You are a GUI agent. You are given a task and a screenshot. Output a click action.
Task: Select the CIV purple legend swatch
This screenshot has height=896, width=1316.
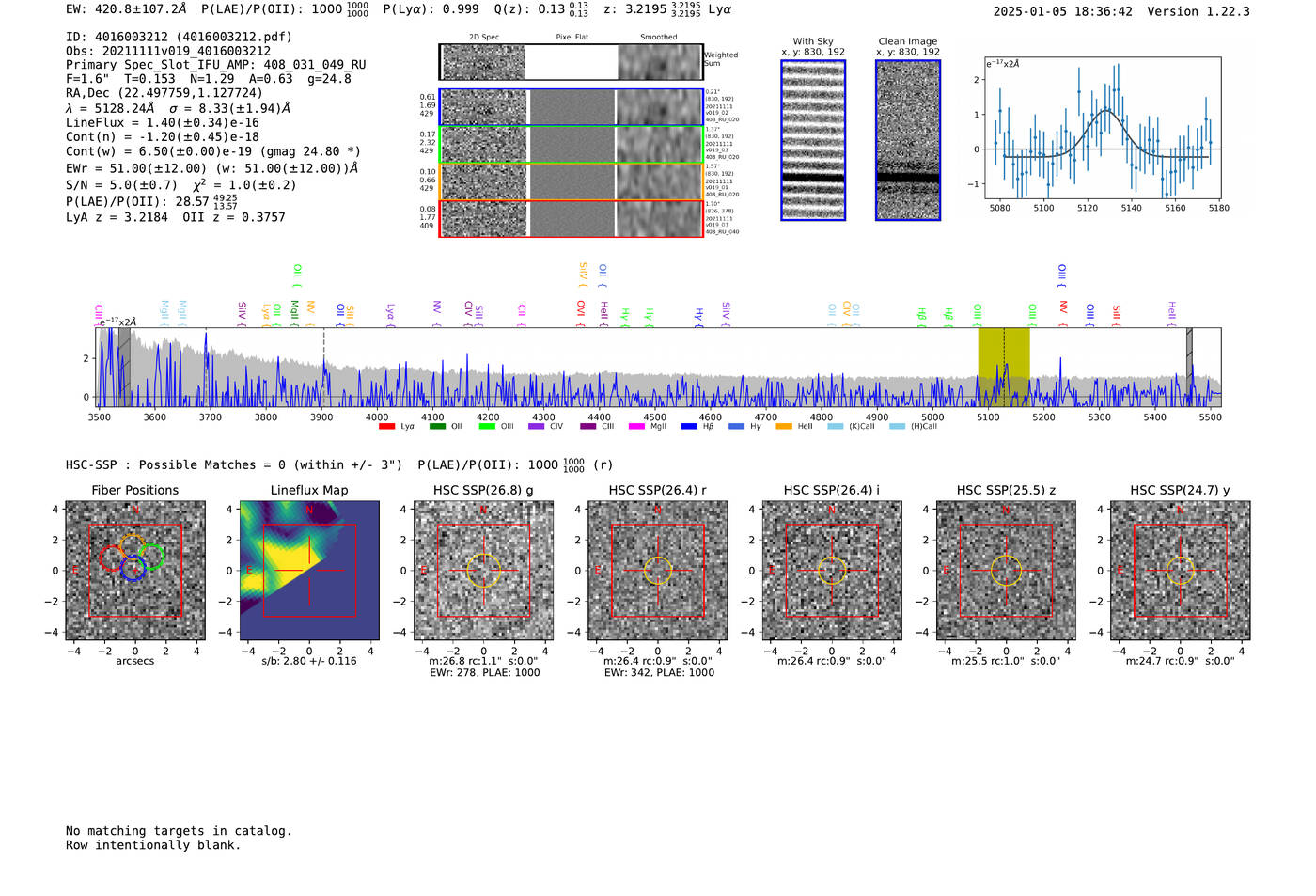point(537,427)
